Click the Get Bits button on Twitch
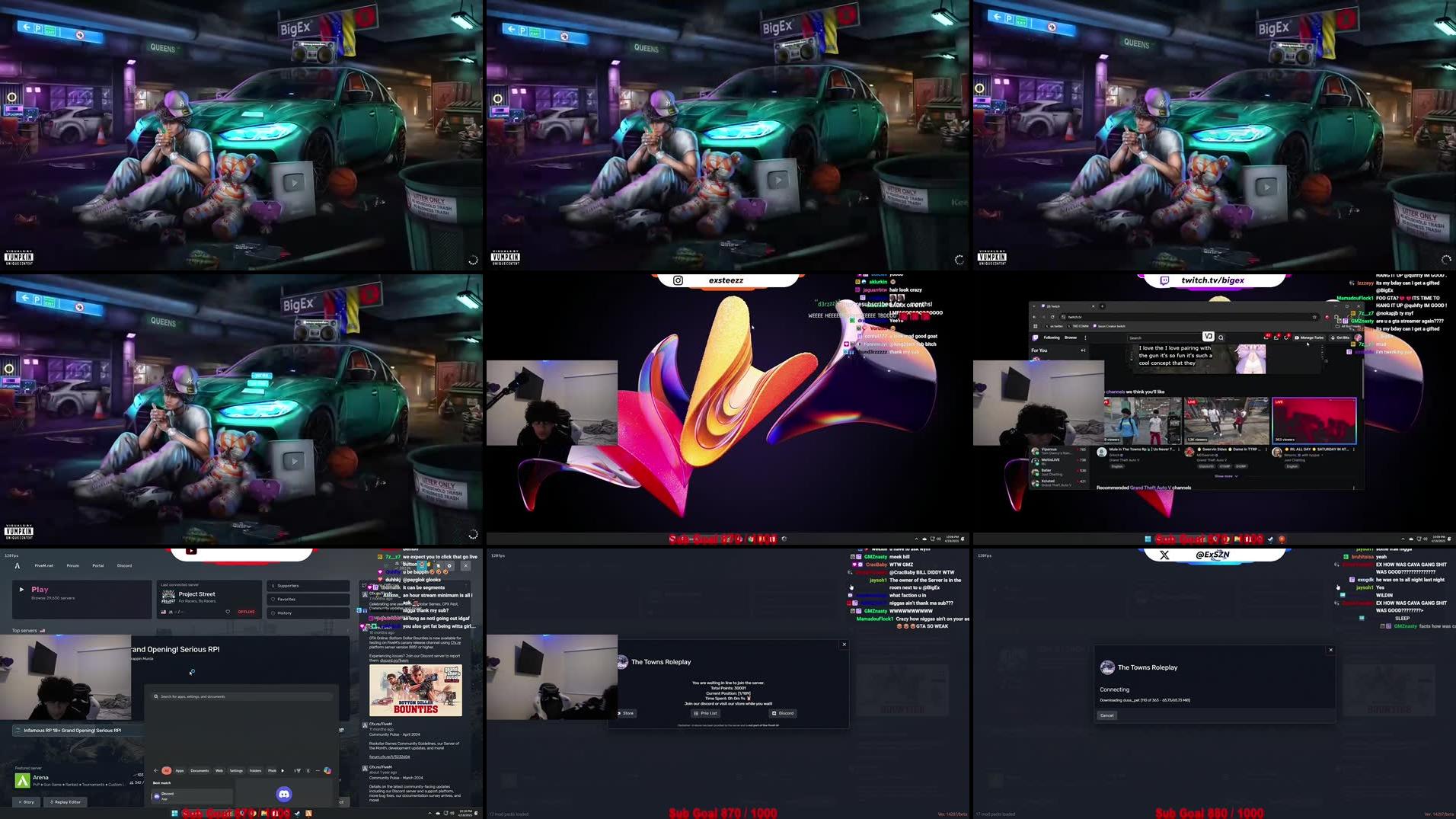Image resolution: width=1456 pixels, height=819 pixels. pyautogui.click(x=1340, y=337)
